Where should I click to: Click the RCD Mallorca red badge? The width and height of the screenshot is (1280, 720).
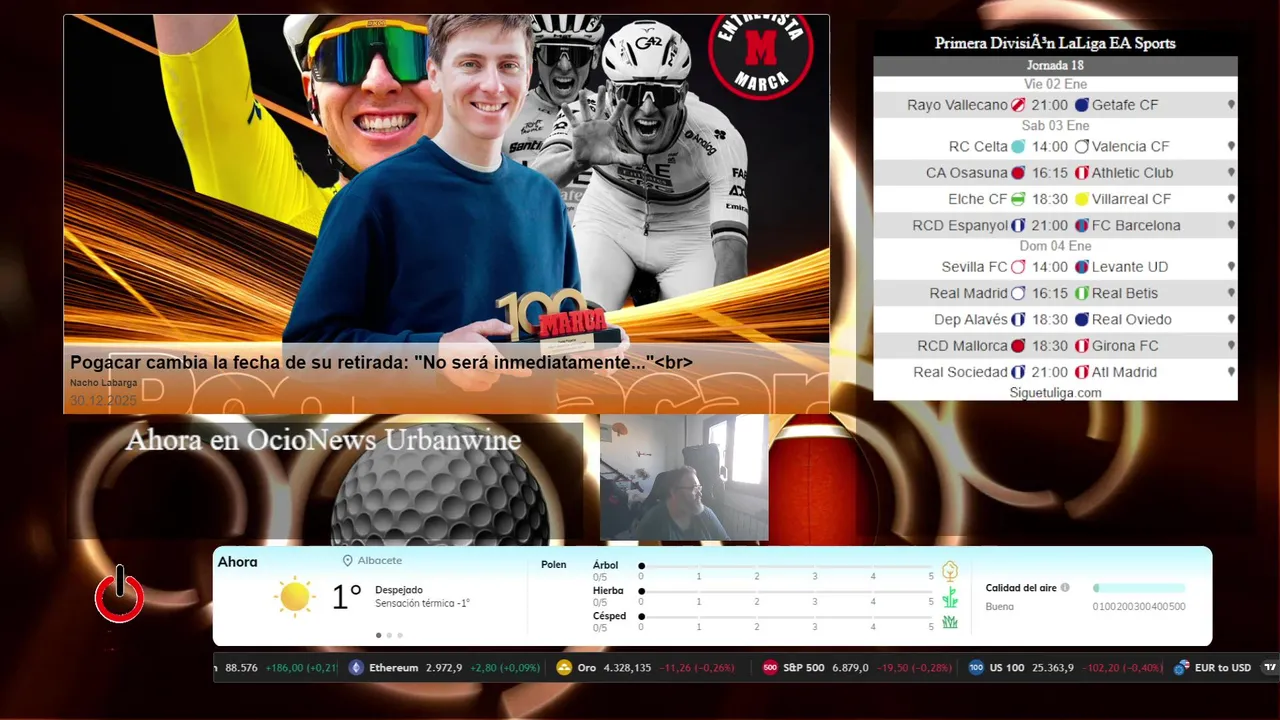(x=1019, y=346)
